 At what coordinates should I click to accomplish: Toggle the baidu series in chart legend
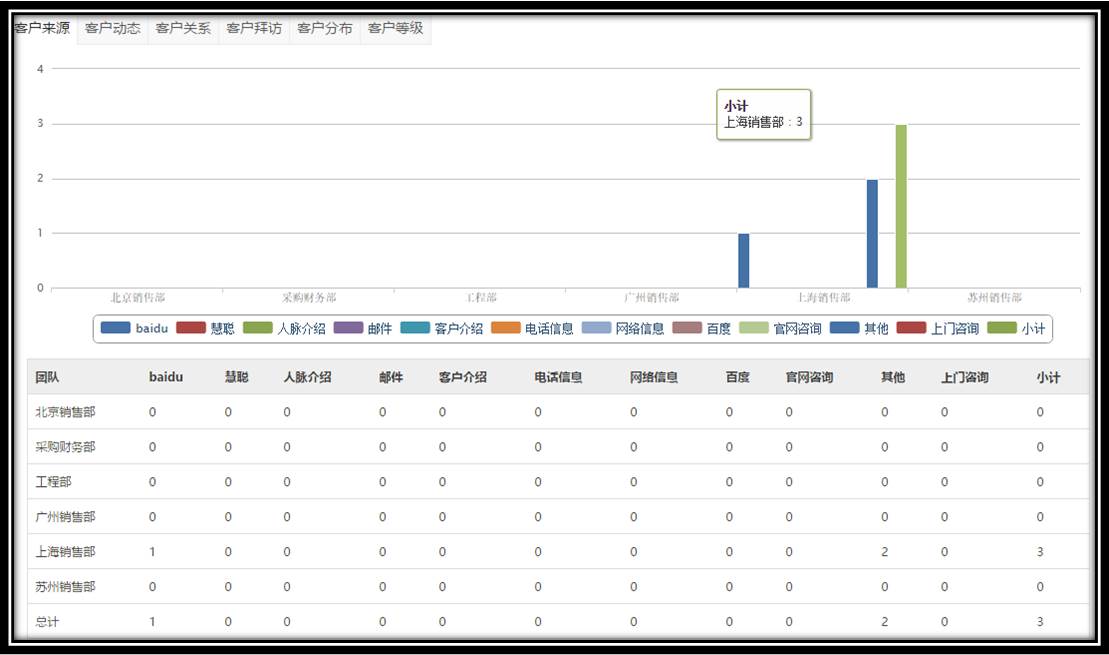[135, 328]
